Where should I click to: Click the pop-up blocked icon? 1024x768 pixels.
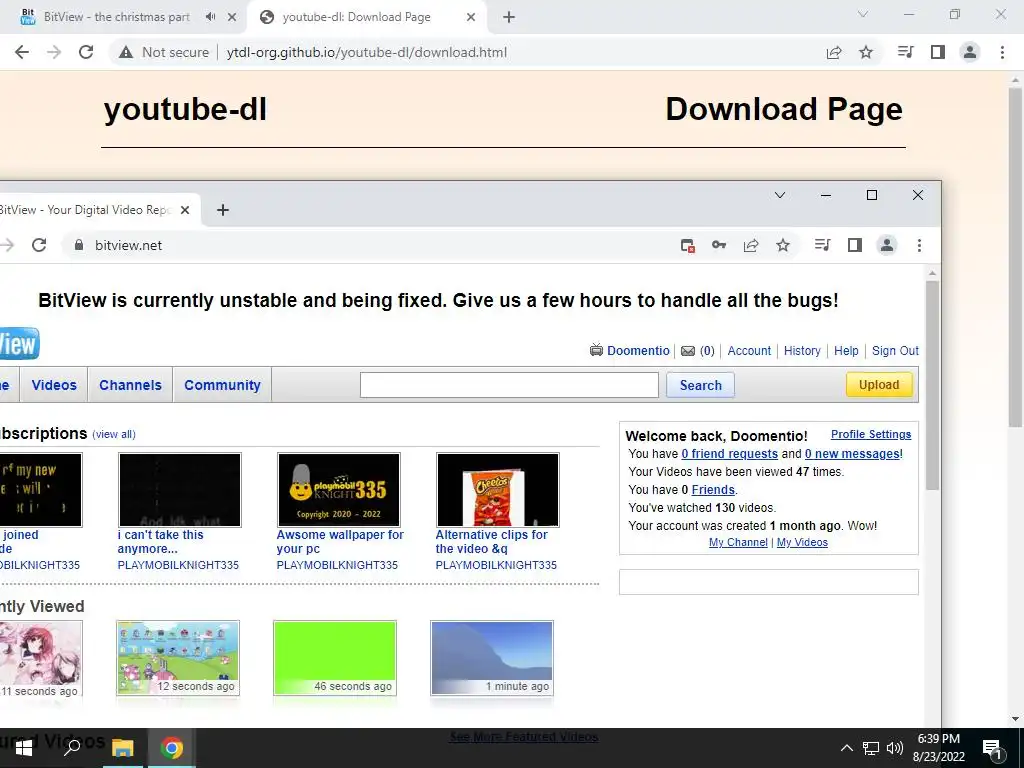(x=687, y=246)
